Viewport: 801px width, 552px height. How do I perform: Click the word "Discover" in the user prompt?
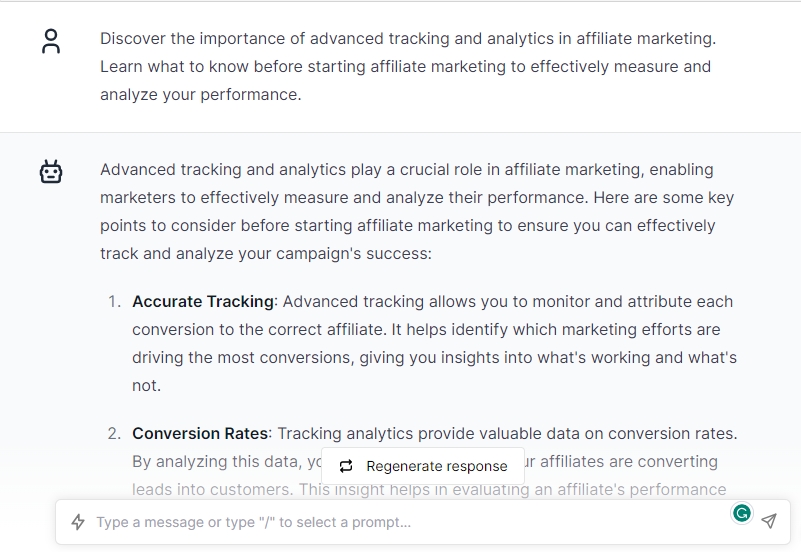pos(134,38)
